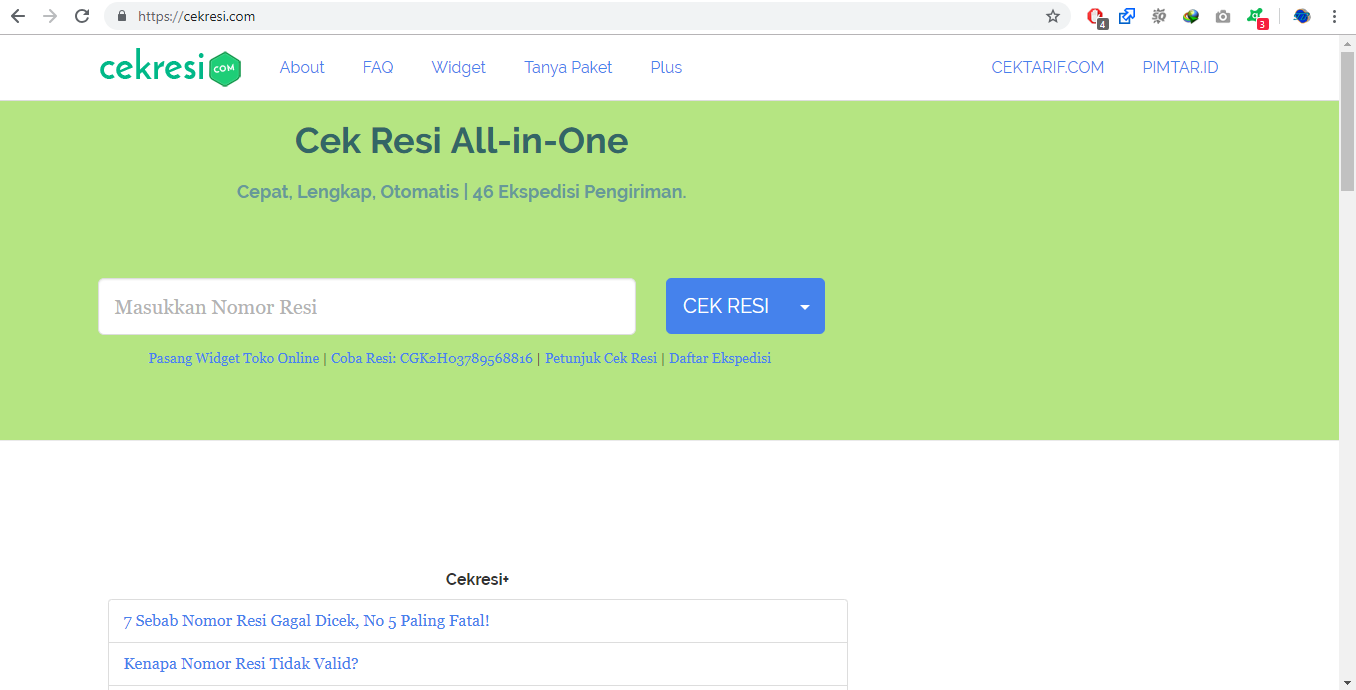Open the green extension with badge 3
This screenshot has height=690, width=1356.
coord(1257,17)
